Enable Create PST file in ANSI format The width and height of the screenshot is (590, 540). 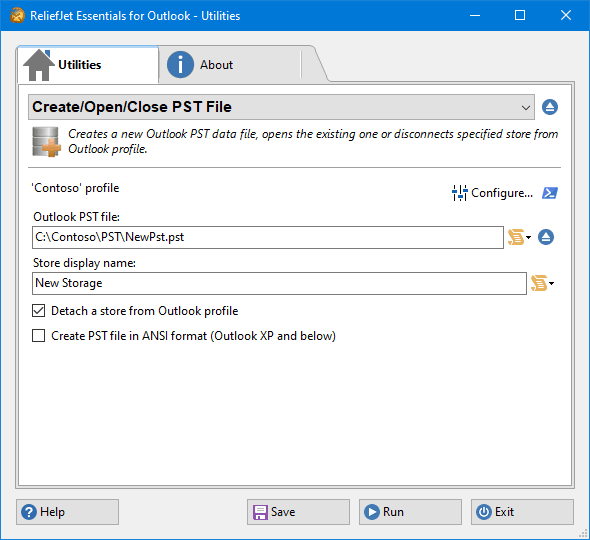[38, 336]
